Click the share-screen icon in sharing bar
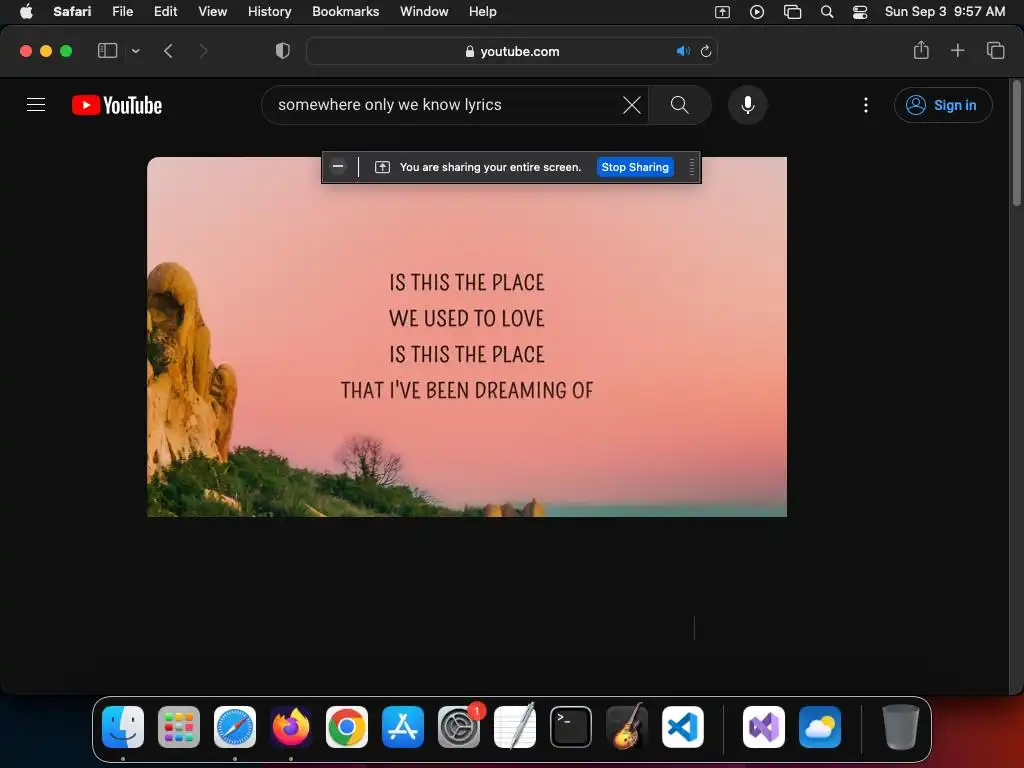Screen dimensions: 1024x768 [383, 167]
